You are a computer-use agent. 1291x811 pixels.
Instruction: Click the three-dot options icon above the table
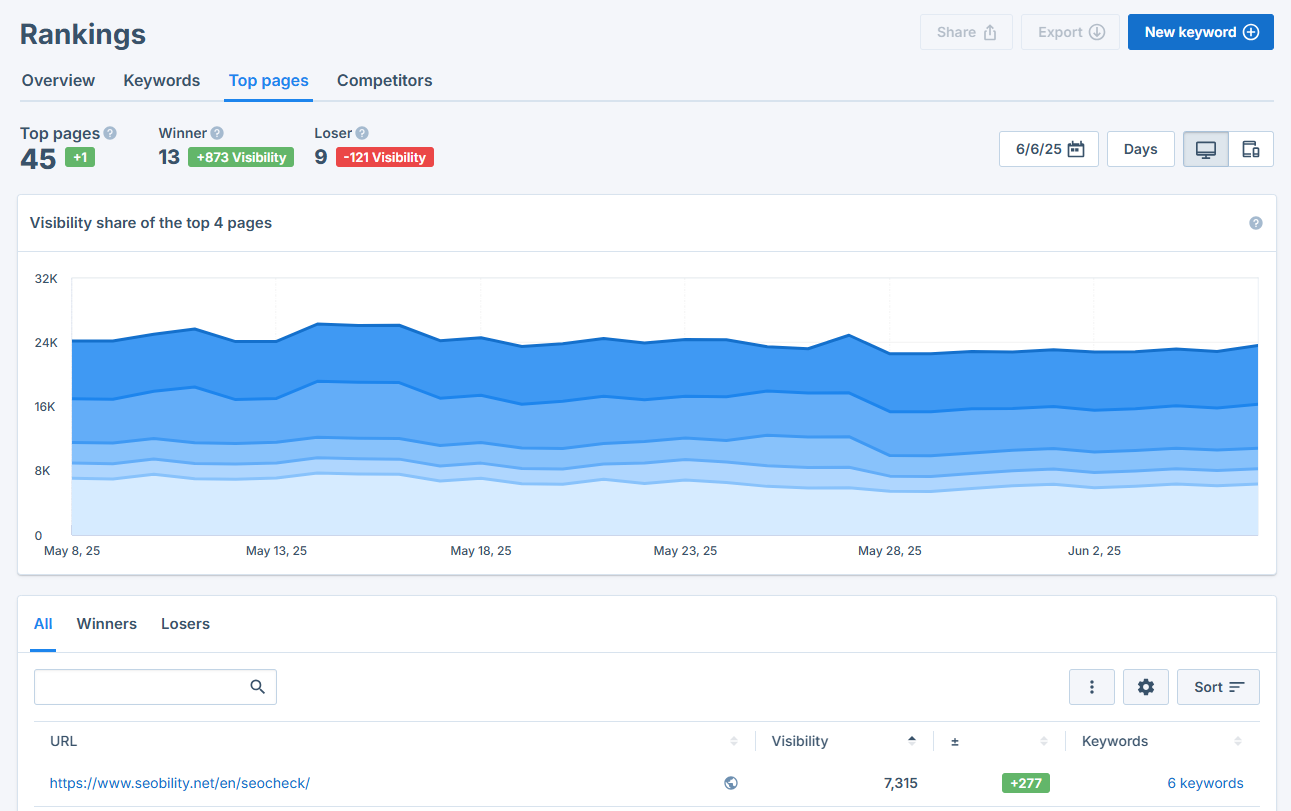point(1092,687)
